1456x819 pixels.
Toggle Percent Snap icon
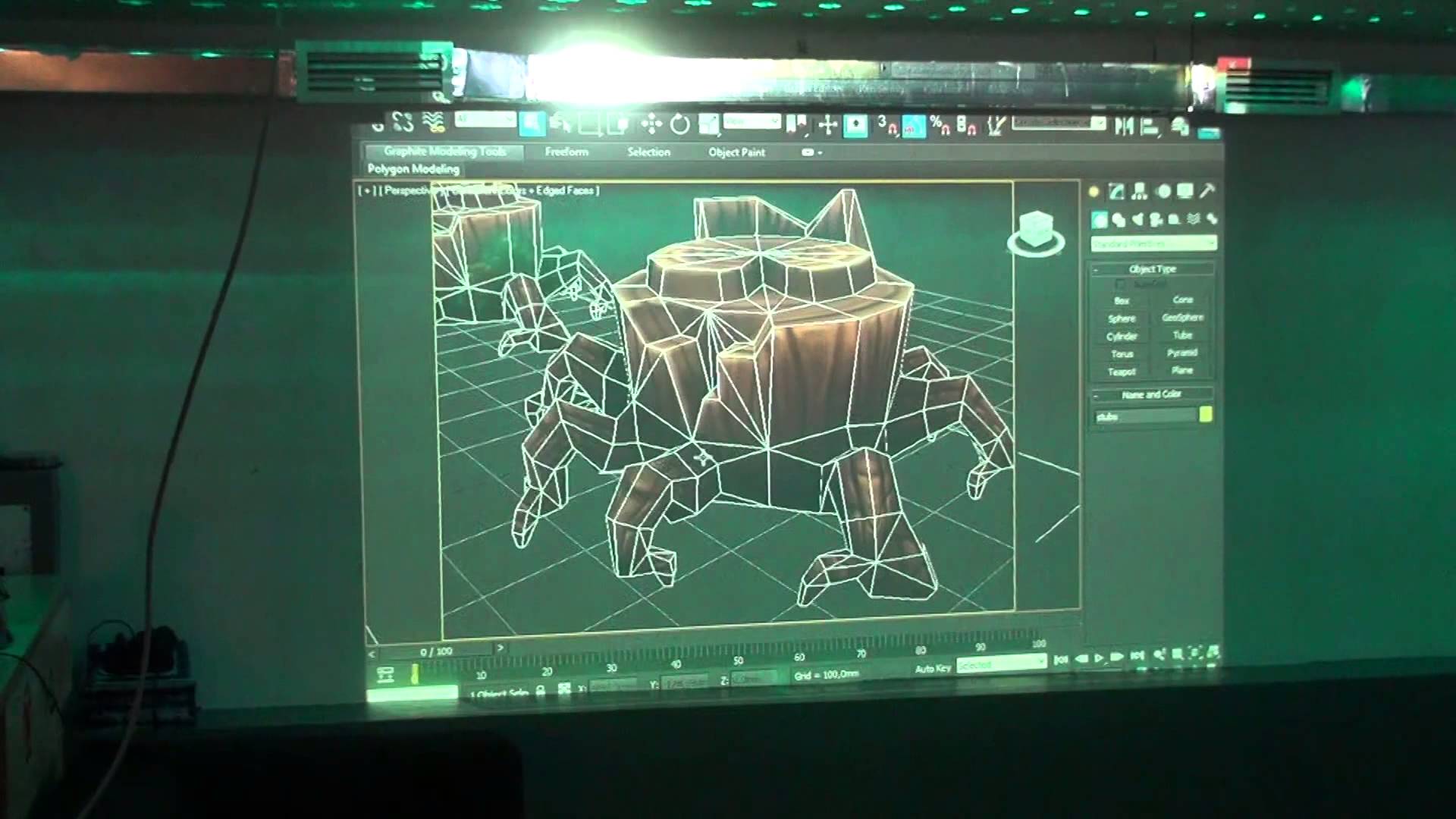pyautogui.click(x=940, y=125)
